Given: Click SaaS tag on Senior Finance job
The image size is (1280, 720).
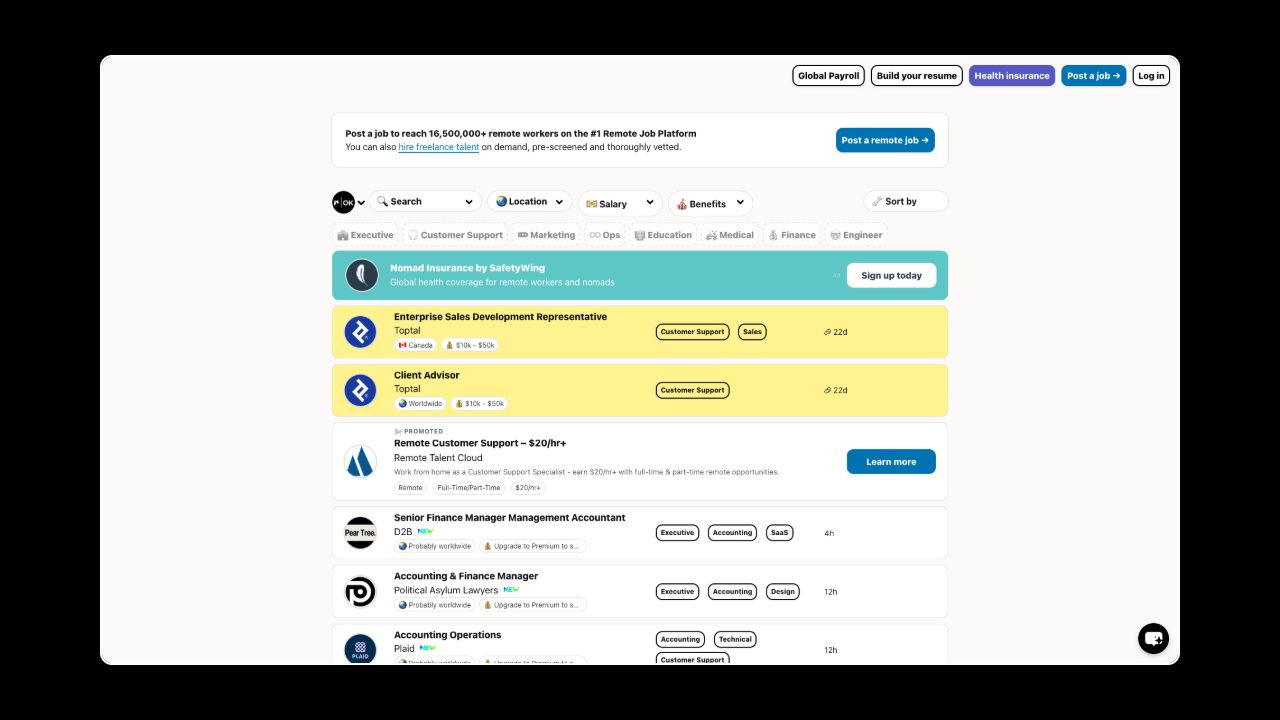Looking at the screenshot, I should [780, 533].
